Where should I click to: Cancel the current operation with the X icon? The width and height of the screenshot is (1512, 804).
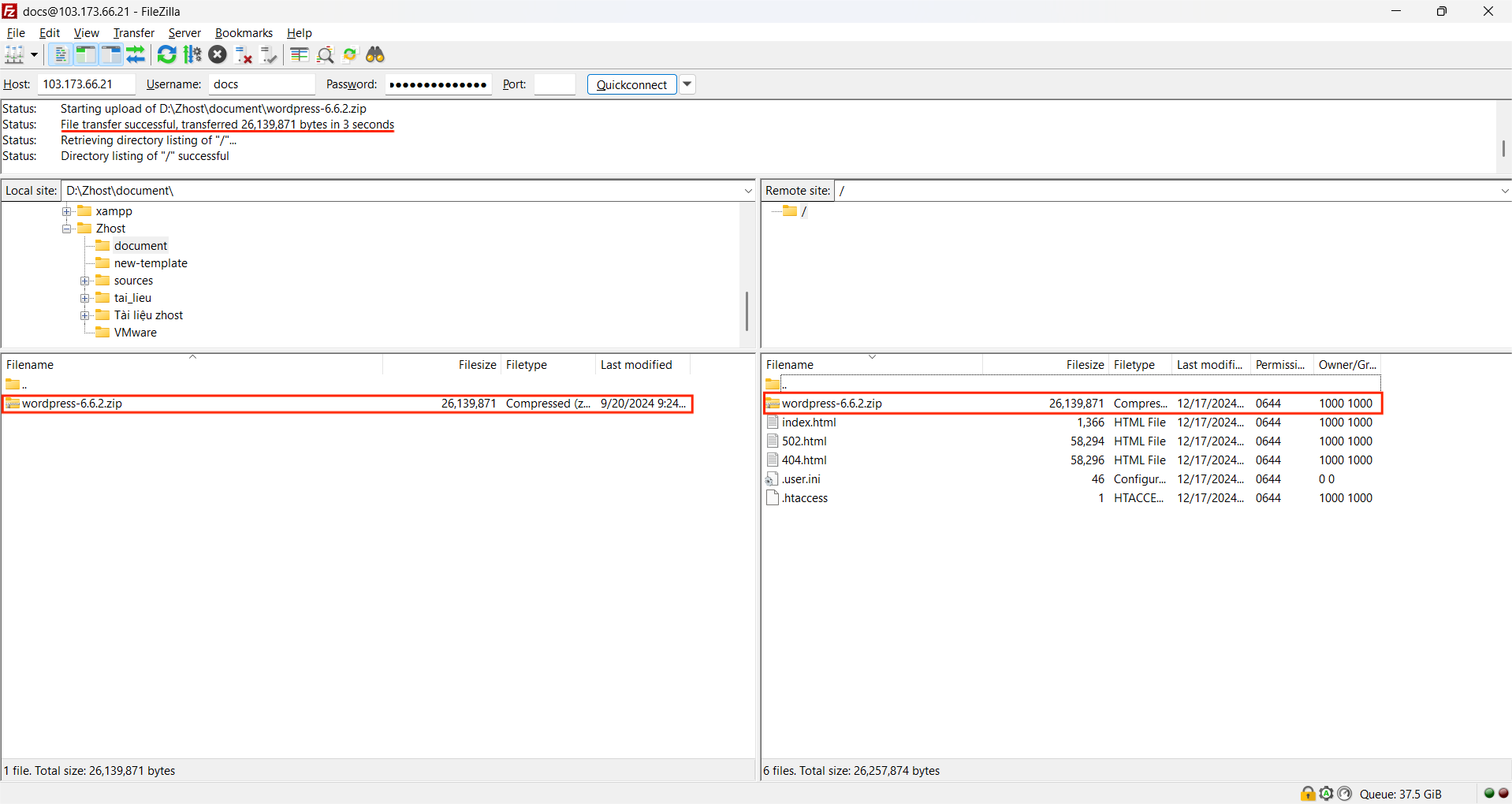[x=218, y=54]
